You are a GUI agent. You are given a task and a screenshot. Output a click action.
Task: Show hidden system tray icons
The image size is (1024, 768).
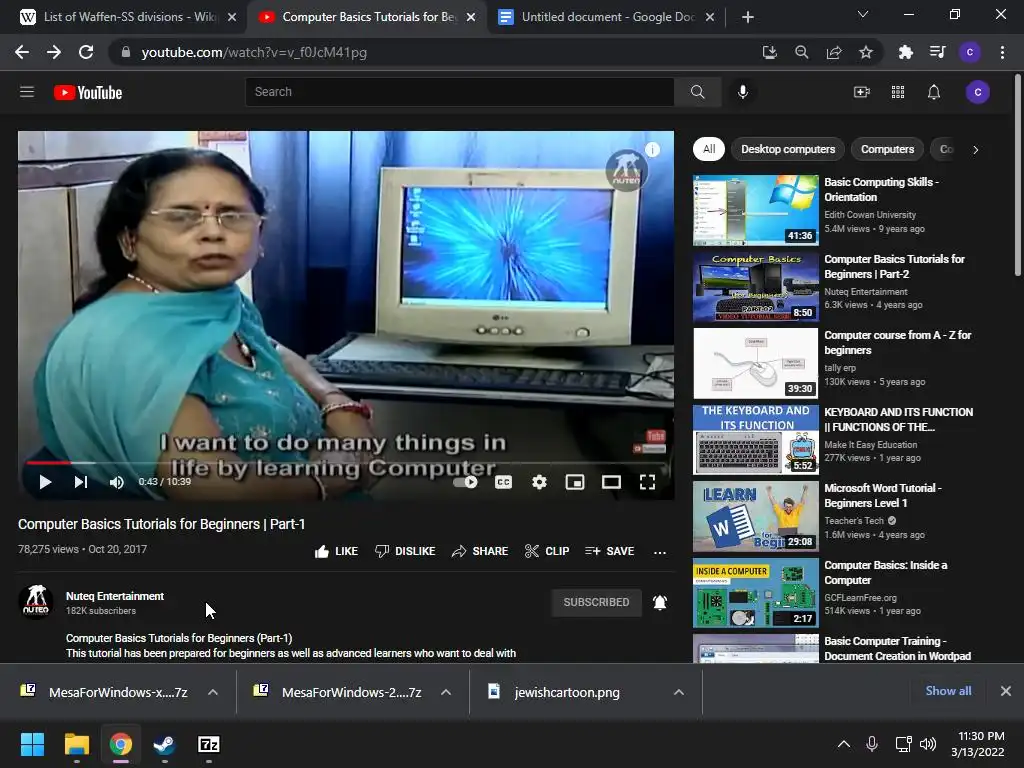coord(844,744)
